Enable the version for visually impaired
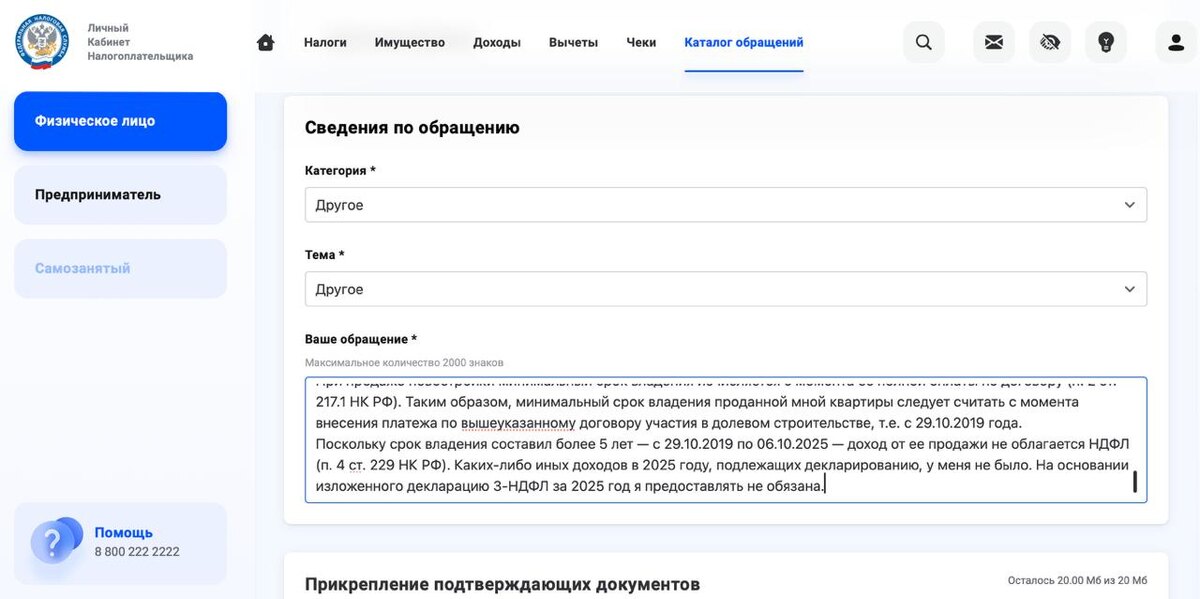 click(x=1049, y=42)
